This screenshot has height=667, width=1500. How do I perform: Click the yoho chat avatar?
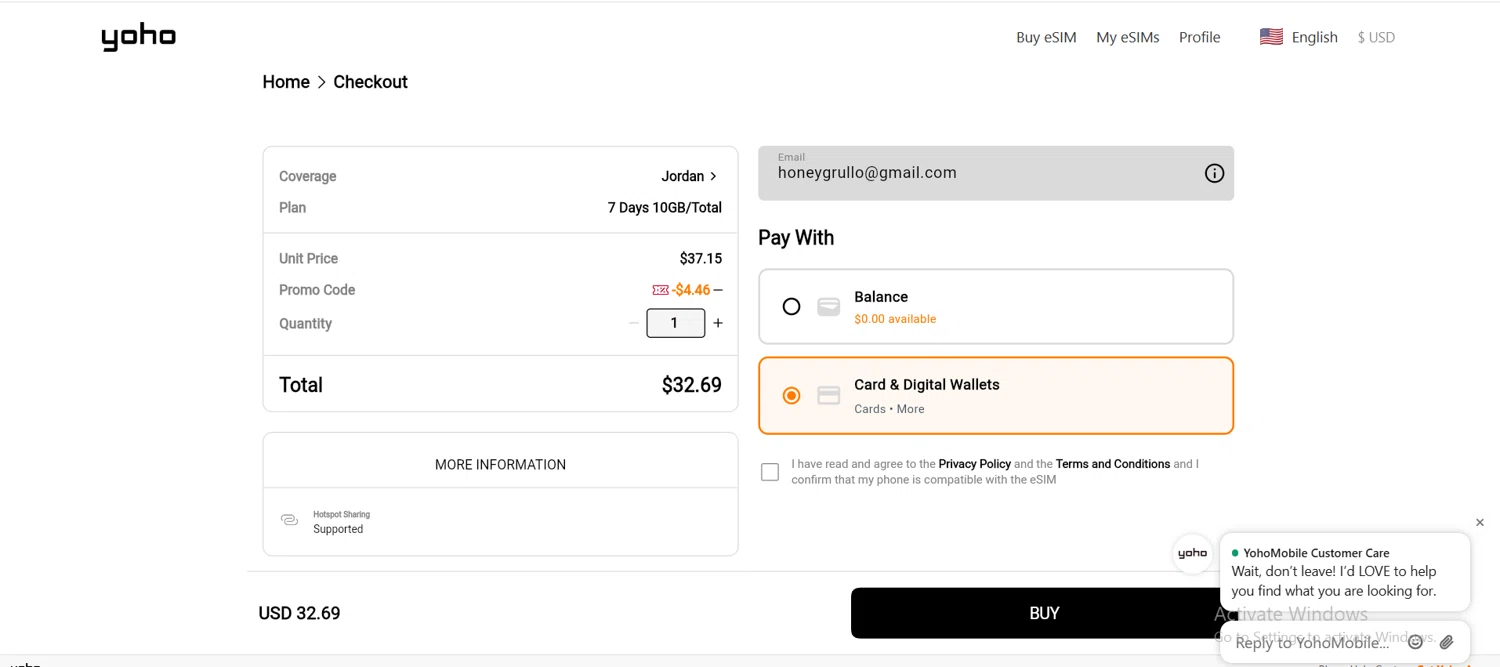[1192, 553]
